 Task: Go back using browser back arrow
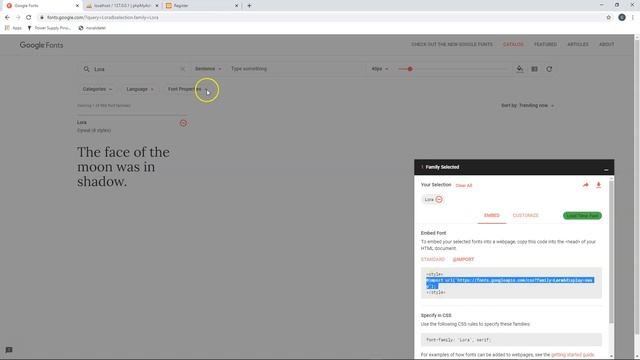click(7, 18)
